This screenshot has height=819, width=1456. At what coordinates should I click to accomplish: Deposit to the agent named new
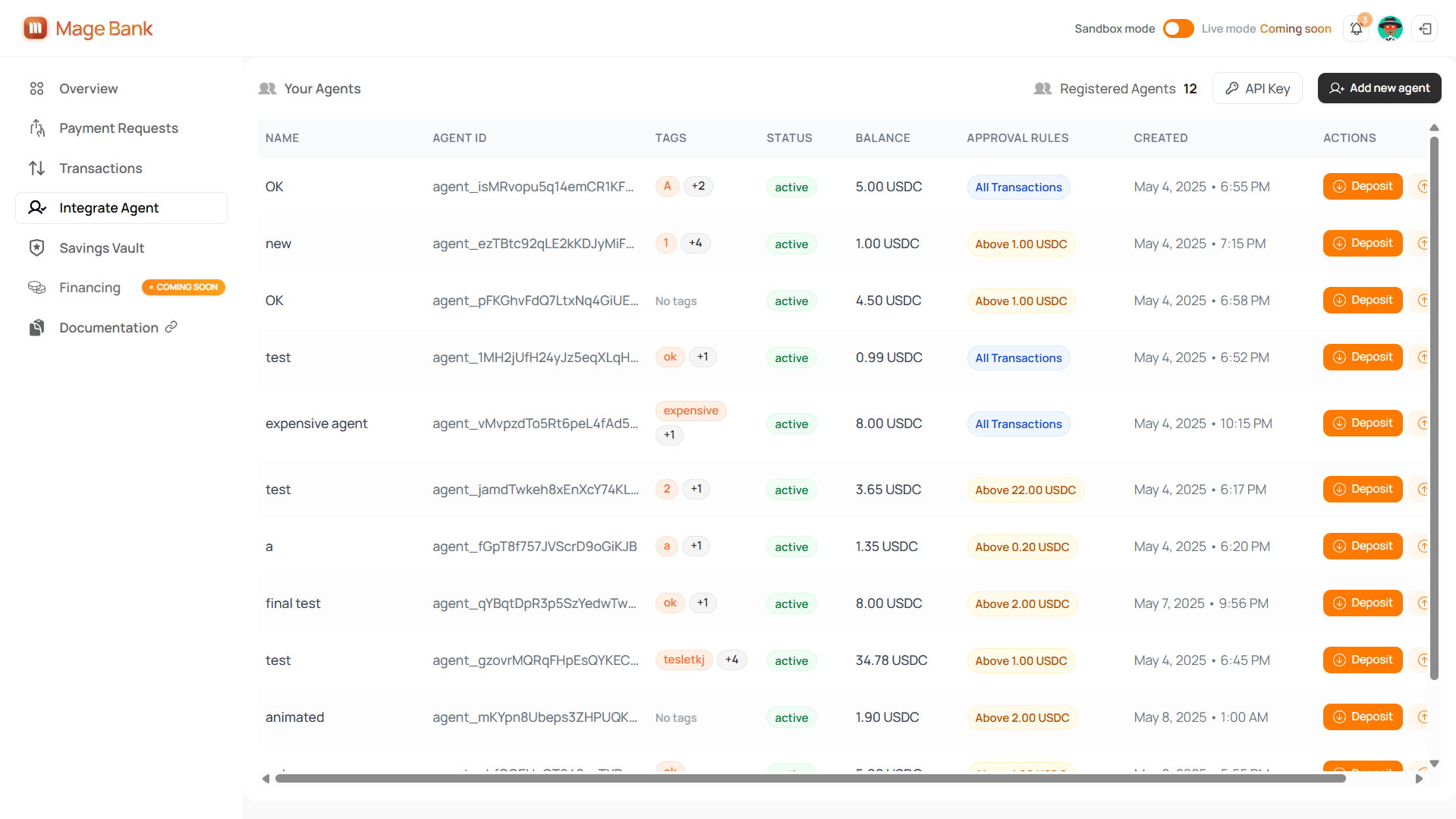[x=1363, y=244]
